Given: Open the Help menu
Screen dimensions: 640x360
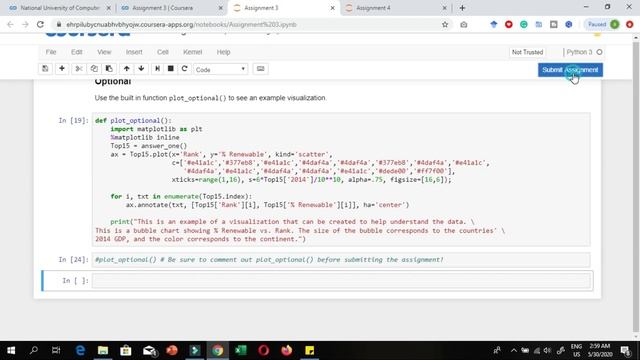Looking at the screenshot, I should tap(223, 52).
